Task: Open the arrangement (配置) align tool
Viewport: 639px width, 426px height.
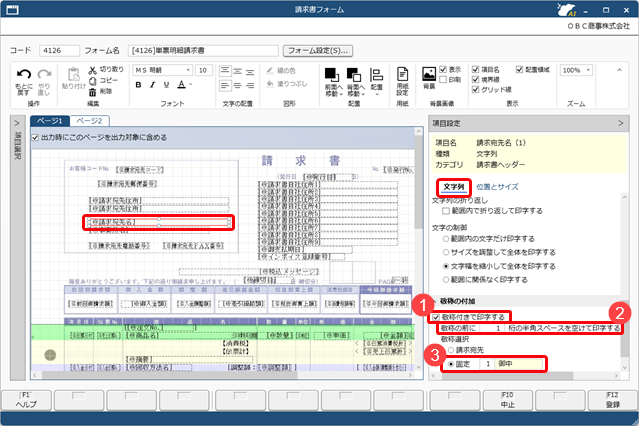Action: [376, 75]
